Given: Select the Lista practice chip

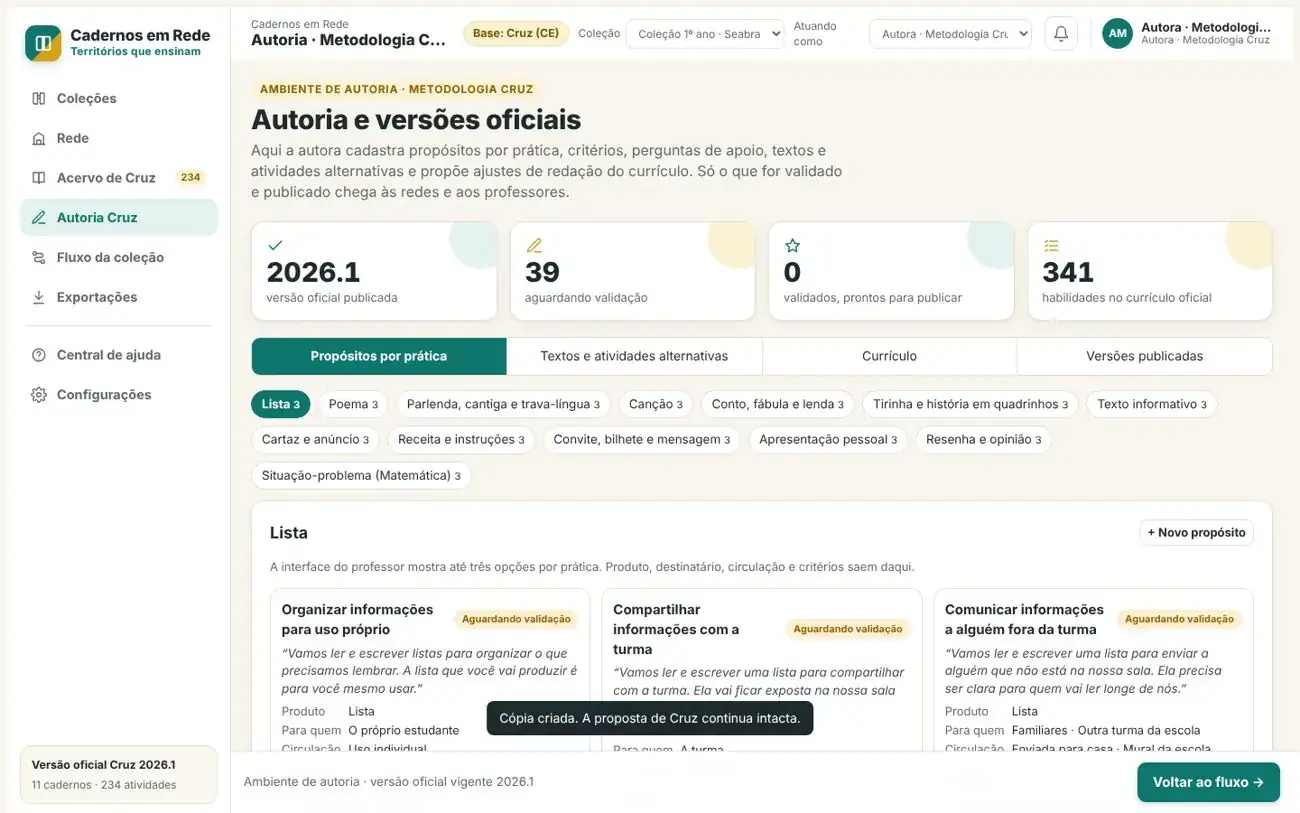Looking at the screenshot, I should coord(281,404).
